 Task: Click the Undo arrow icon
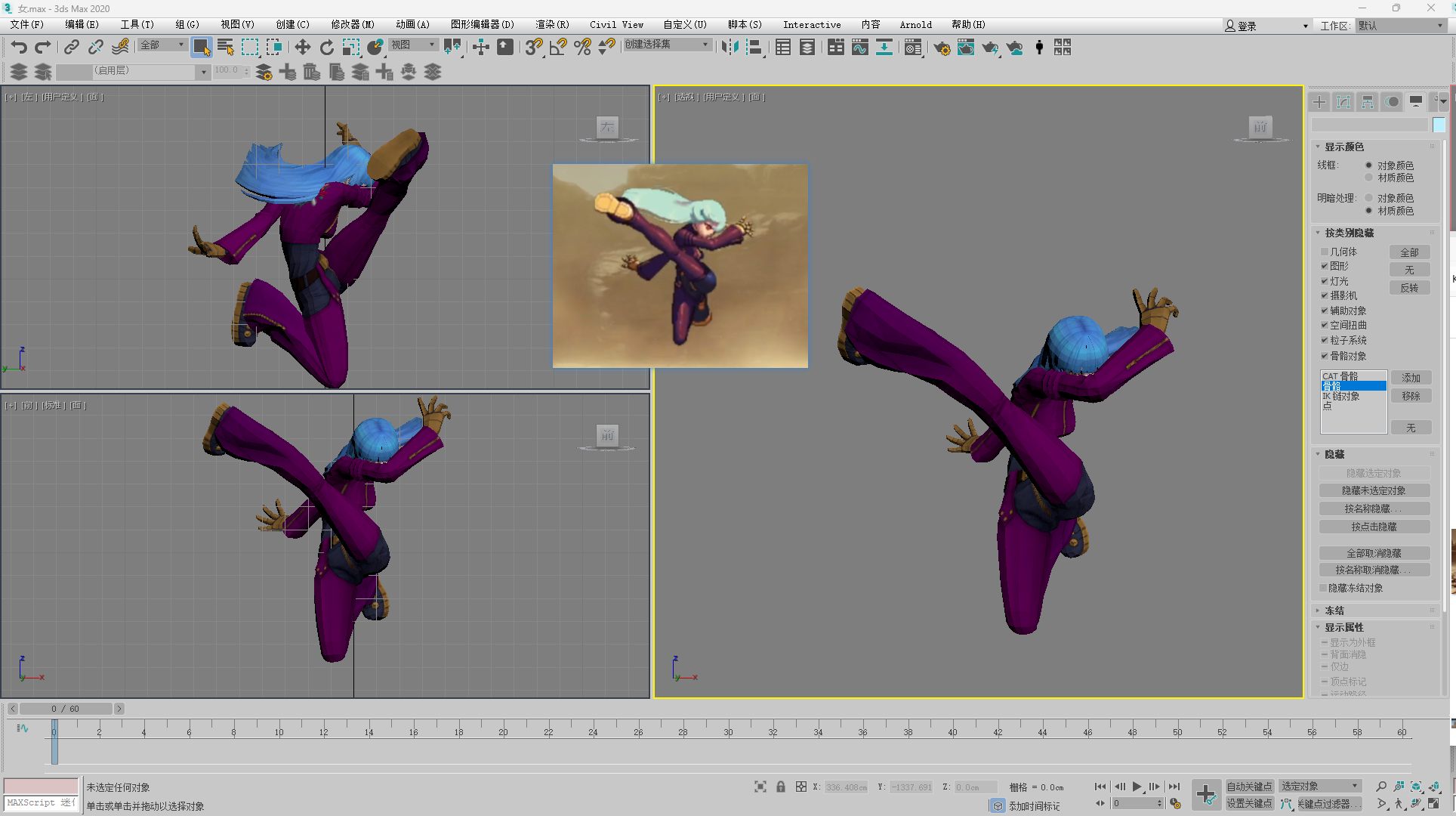(x=19, y=48)
